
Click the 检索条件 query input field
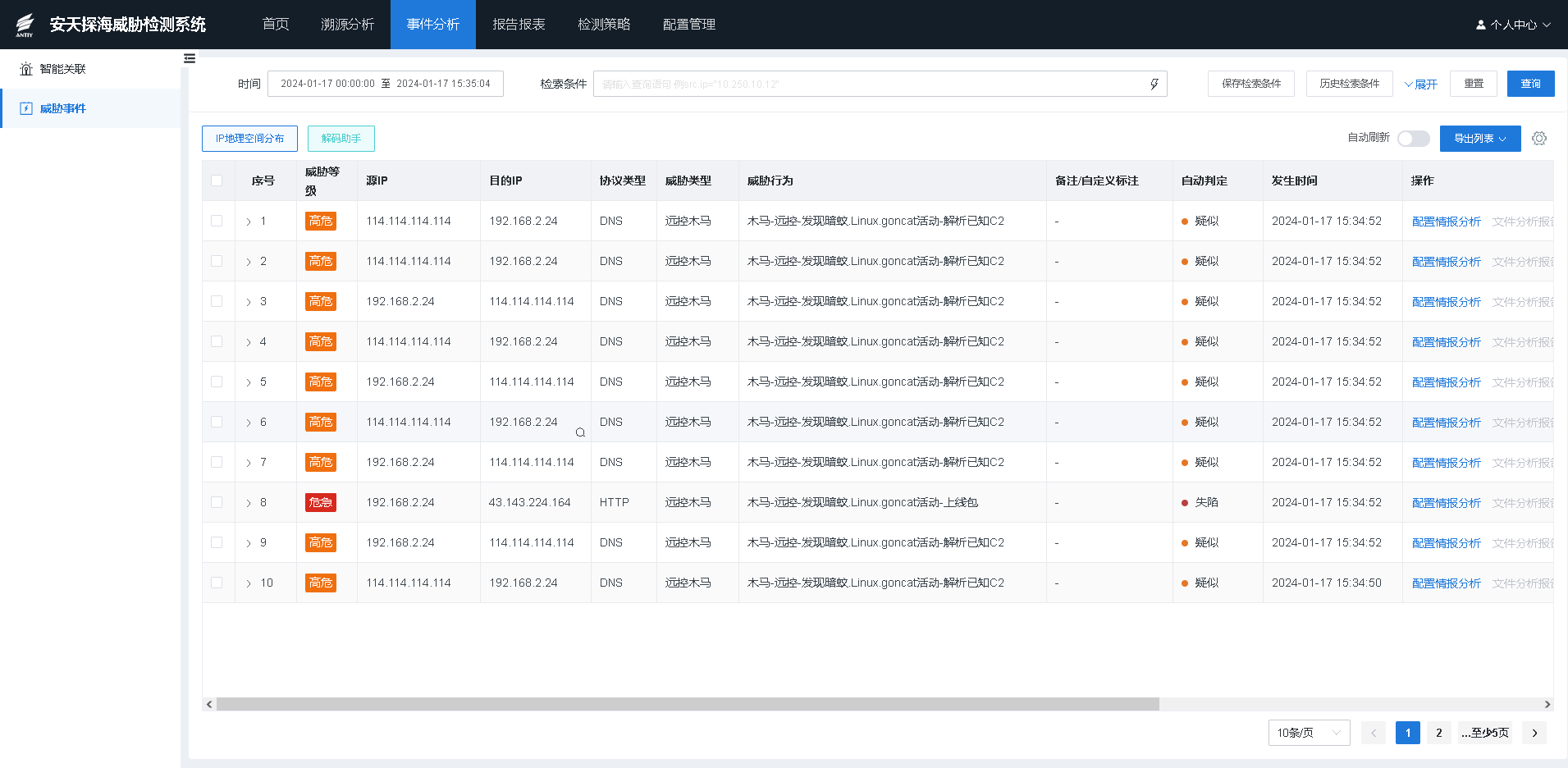click(880, 84)
